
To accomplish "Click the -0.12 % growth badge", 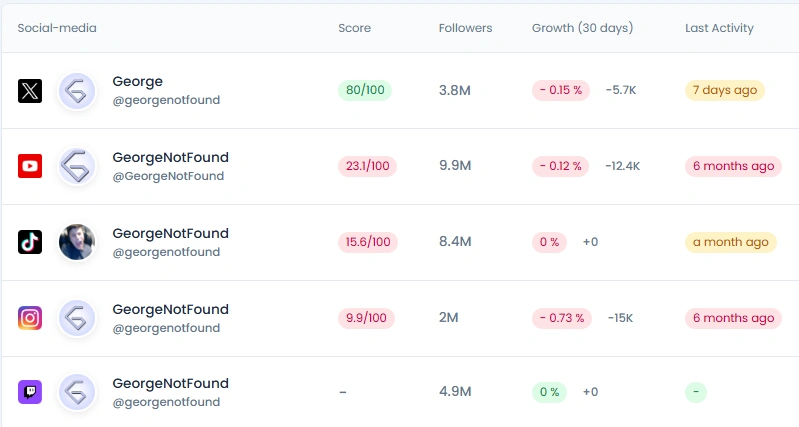I will (x=561, y=166).
